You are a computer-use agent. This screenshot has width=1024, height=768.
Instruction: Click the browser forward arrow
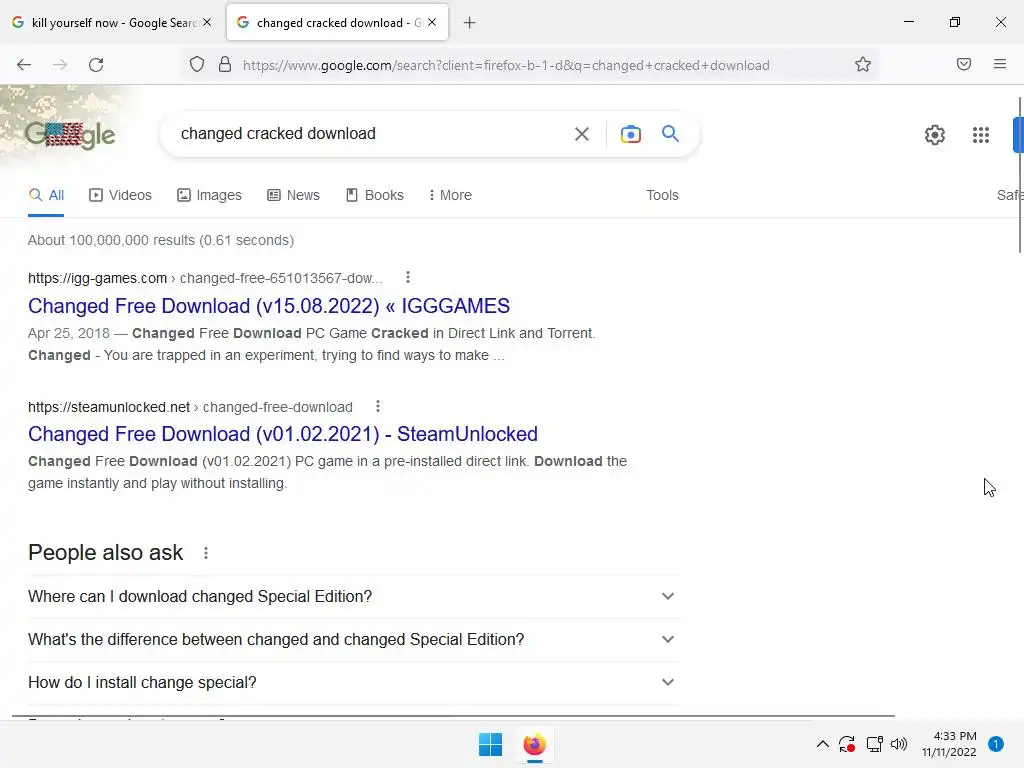(60, 65)
